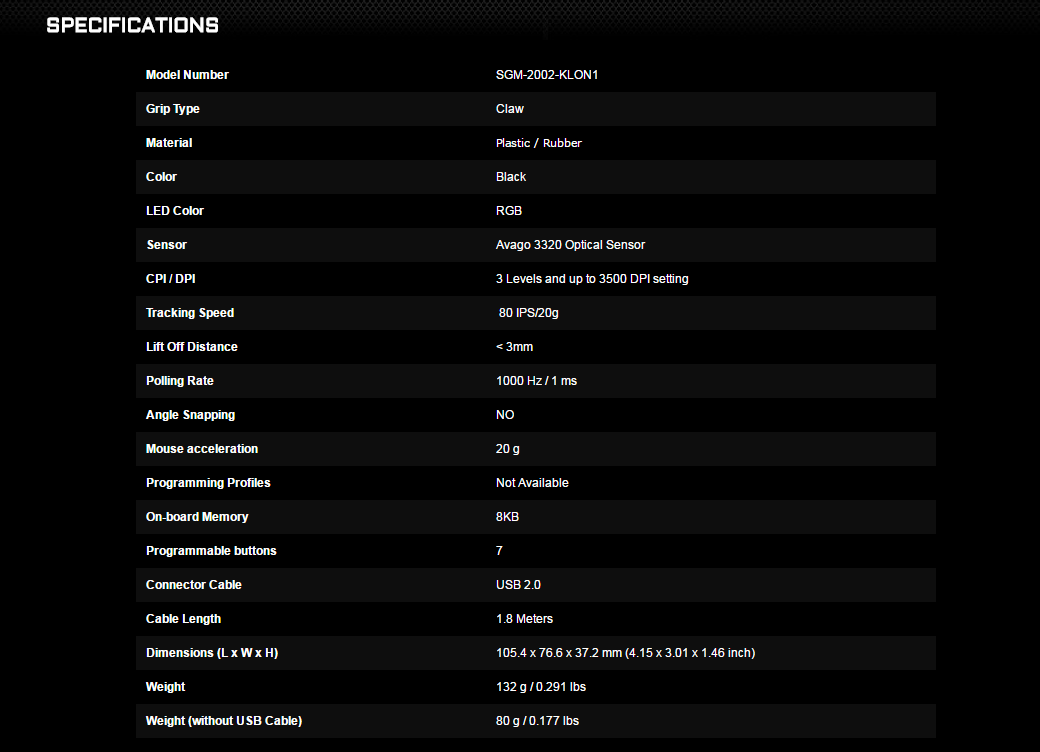This screenshot has height=752, width=1040.
Task: Select the RGB value text
Action: 509,211
